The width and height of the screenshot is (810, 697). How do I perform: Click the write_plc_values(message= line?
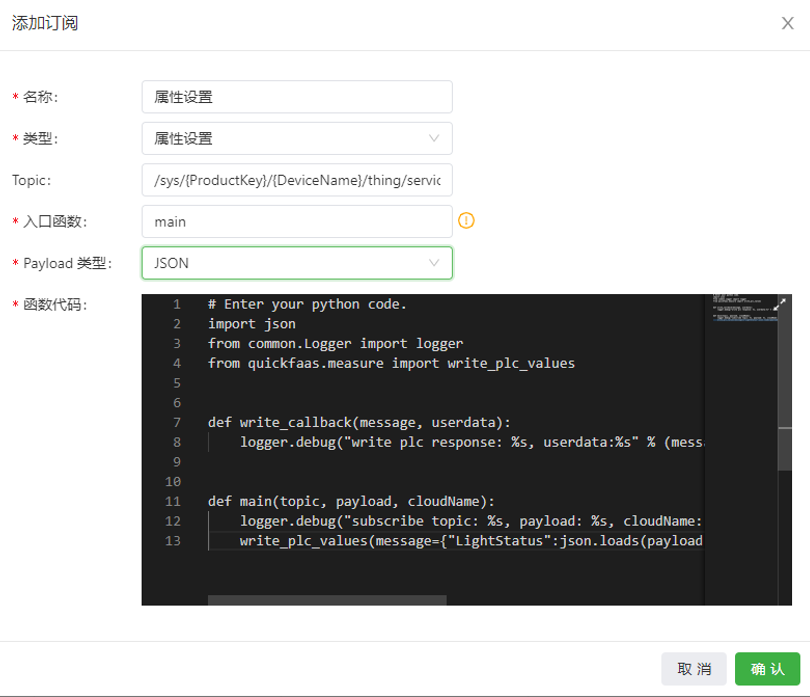pyautogui.click(x=471, y=540)
